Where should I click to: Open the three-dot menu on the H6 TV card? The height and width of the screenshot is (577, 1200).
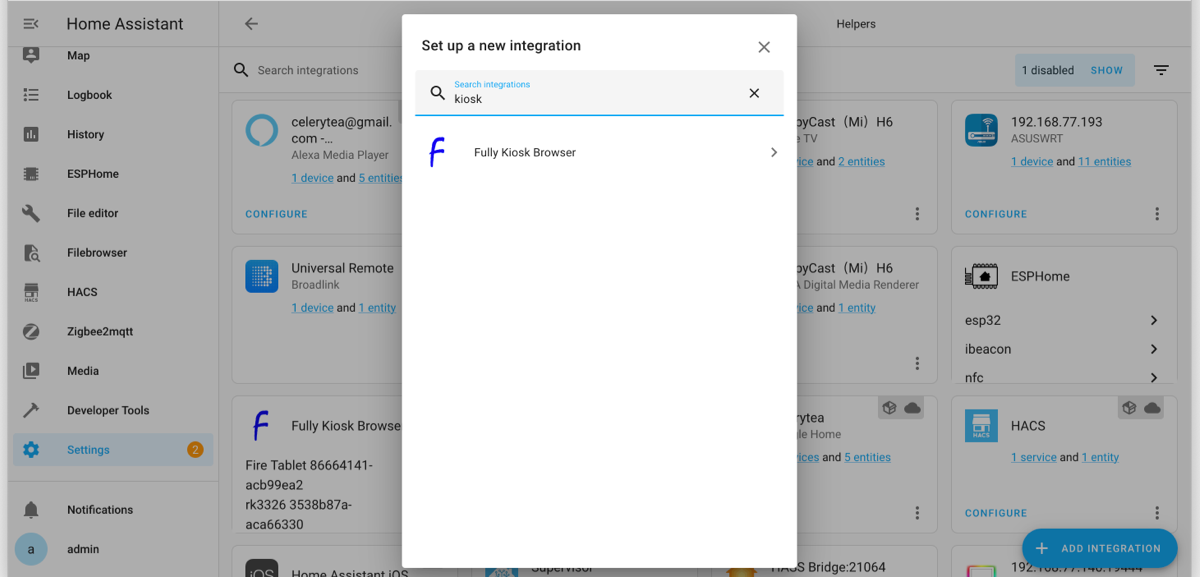[x=917, y=214]
